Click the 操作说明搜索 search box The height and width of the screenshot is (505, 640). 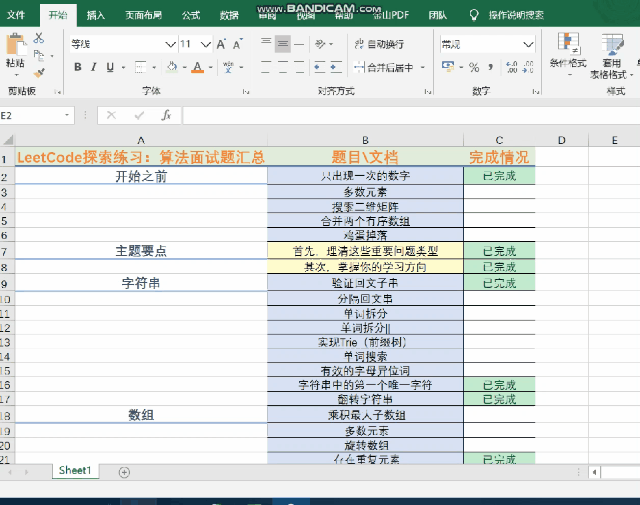tap(516, 15)
